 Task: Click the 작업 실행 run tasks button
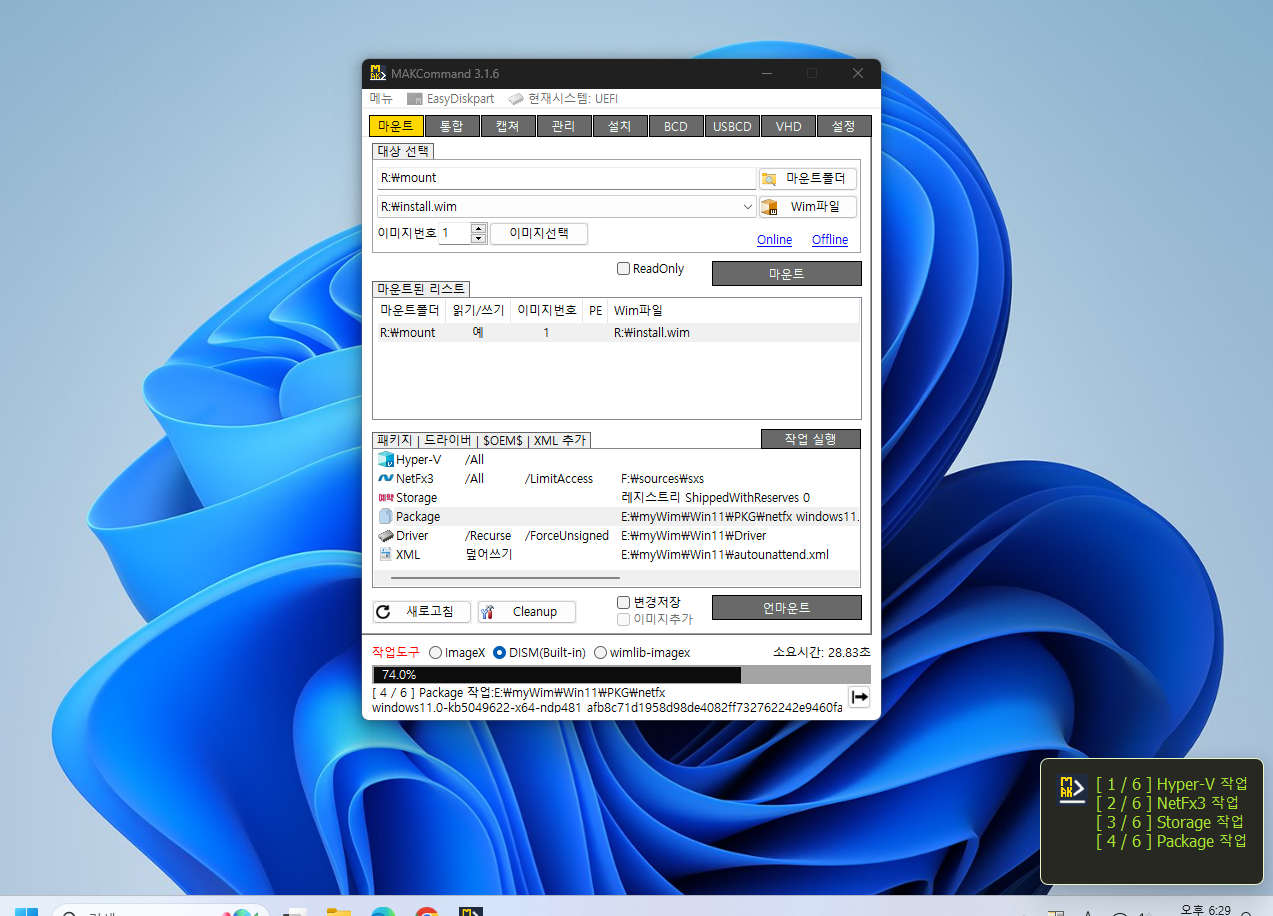point(810,439)
